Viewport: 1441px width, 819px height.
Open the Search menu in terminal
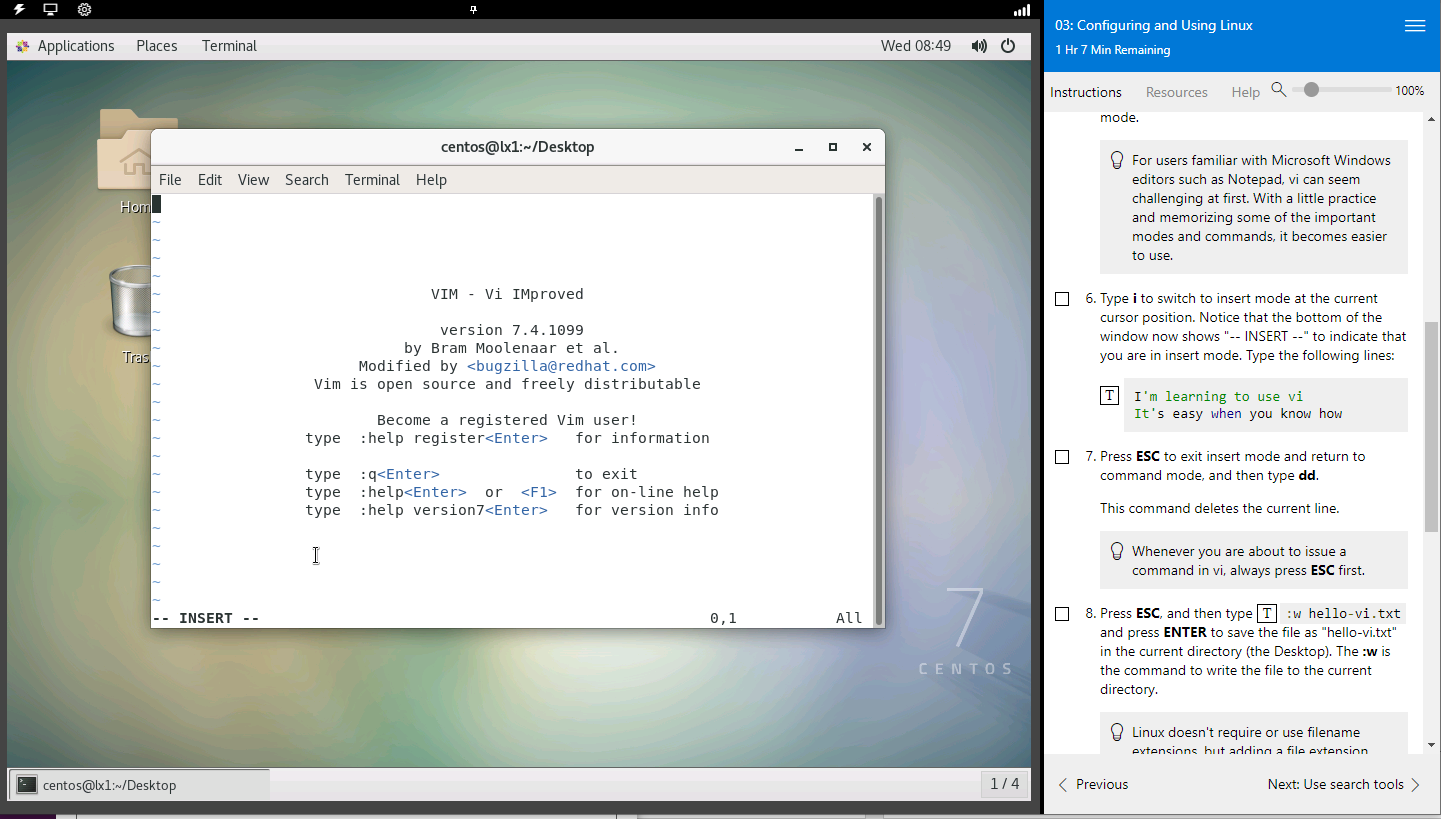coord(307,180)
